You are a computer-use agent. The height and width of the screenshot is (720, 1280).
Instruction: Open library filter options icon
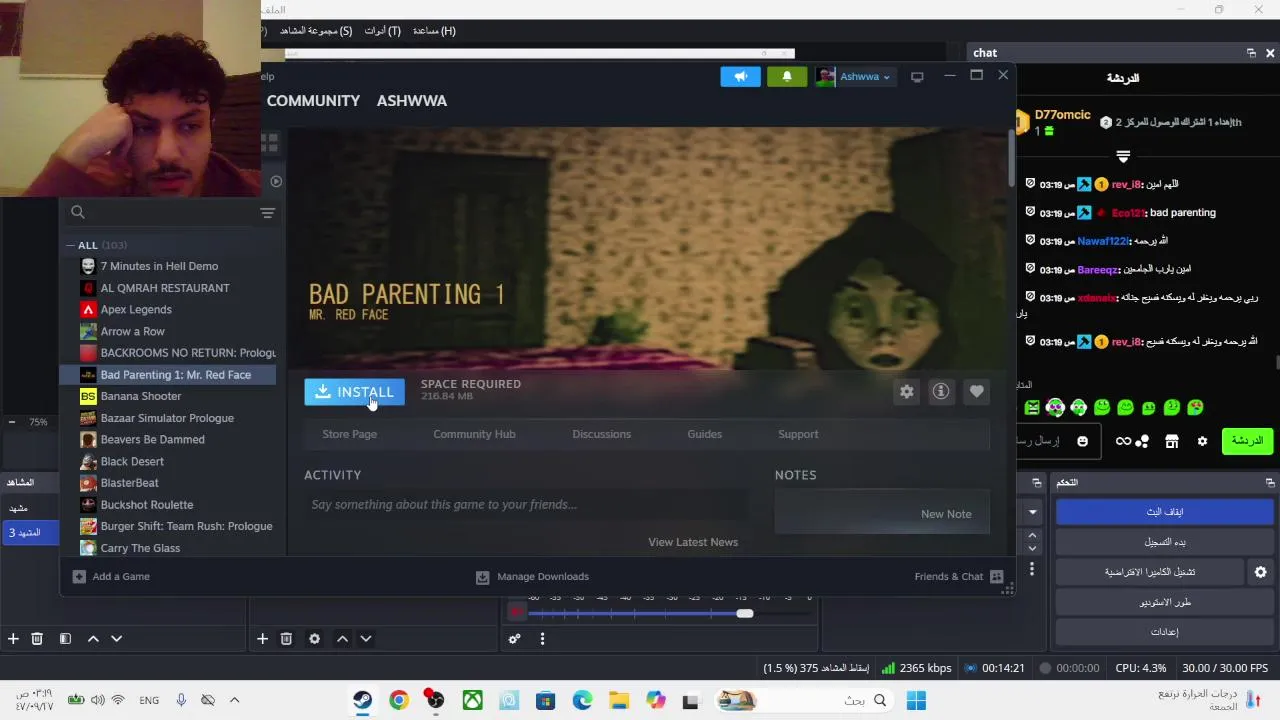[x=267, y=213]
